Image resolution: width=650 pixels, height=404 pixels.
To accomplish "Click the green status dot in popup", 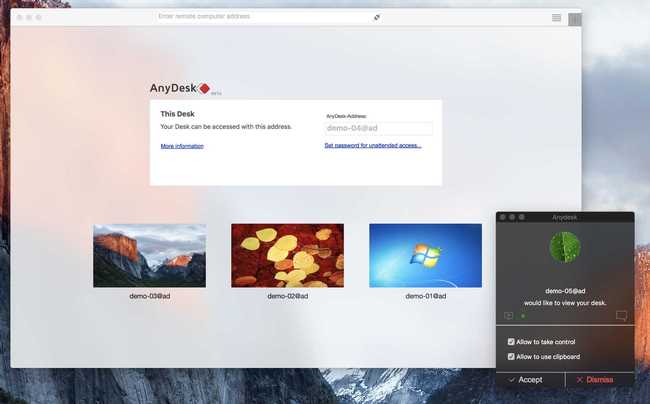I will tap(523, 316).
